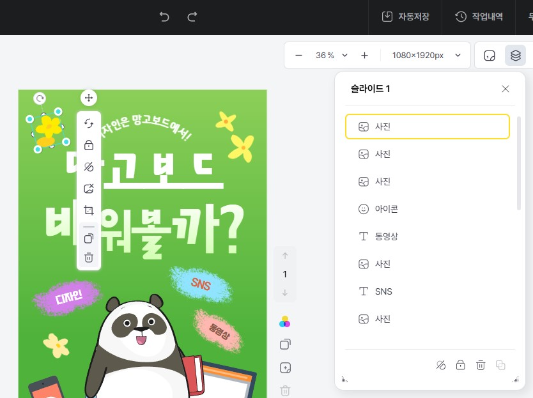Select the 사진 layer below SNS
The width and height of the screenshot is (533, 398).
427,319
